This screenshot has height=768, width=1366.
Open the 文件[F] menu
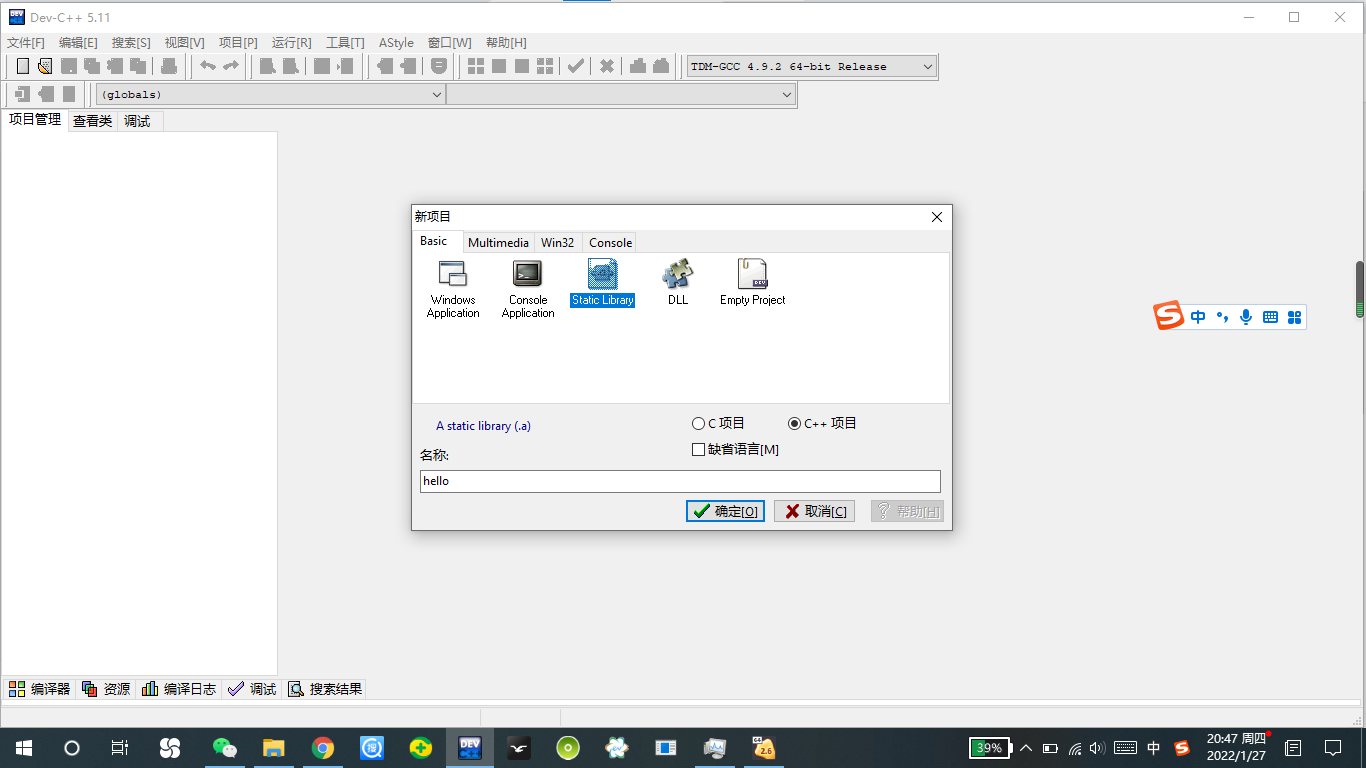[x=26, y=43]
